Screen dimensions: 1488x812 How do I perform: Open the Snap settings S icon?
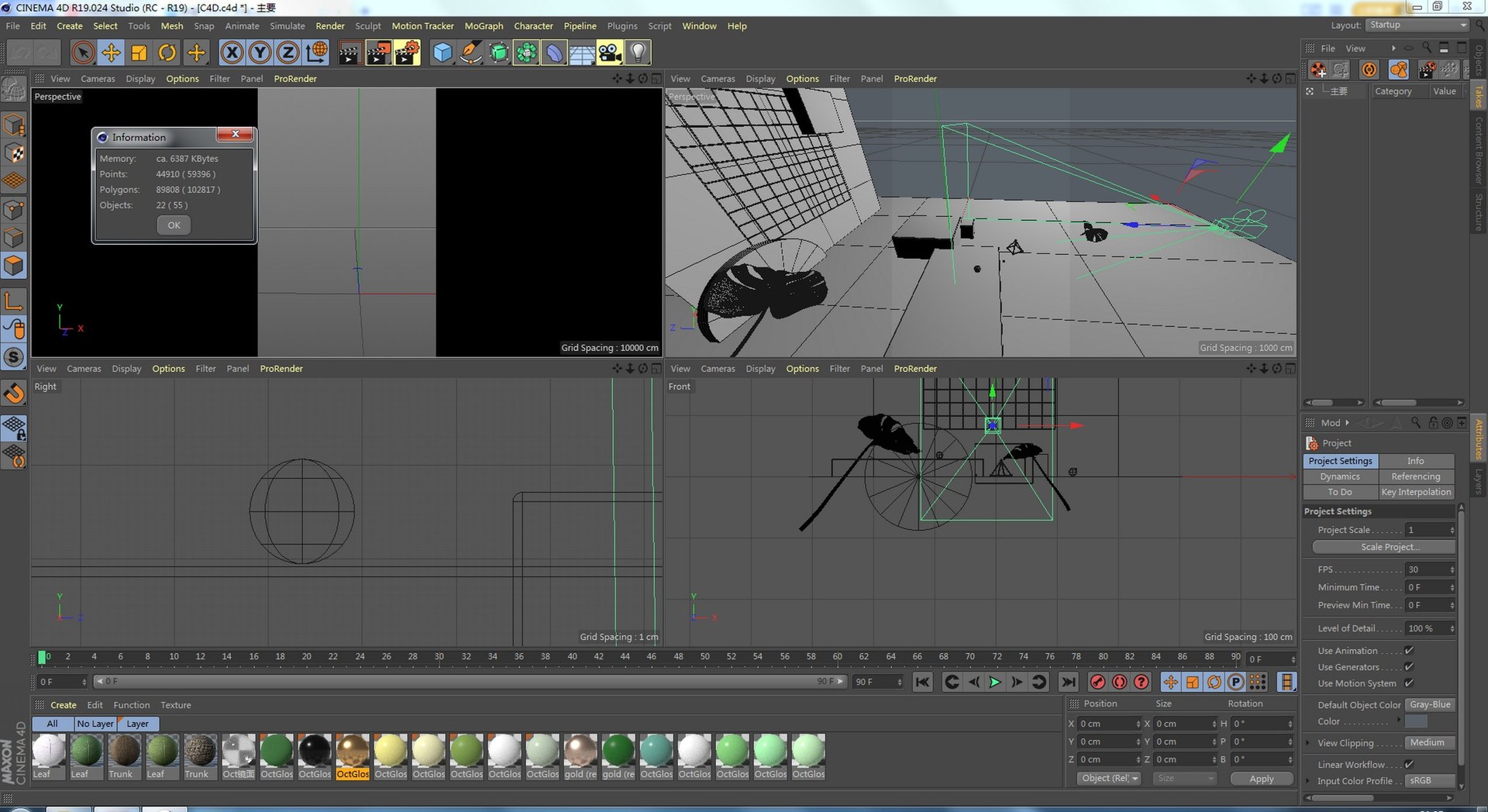coord(14,357)
